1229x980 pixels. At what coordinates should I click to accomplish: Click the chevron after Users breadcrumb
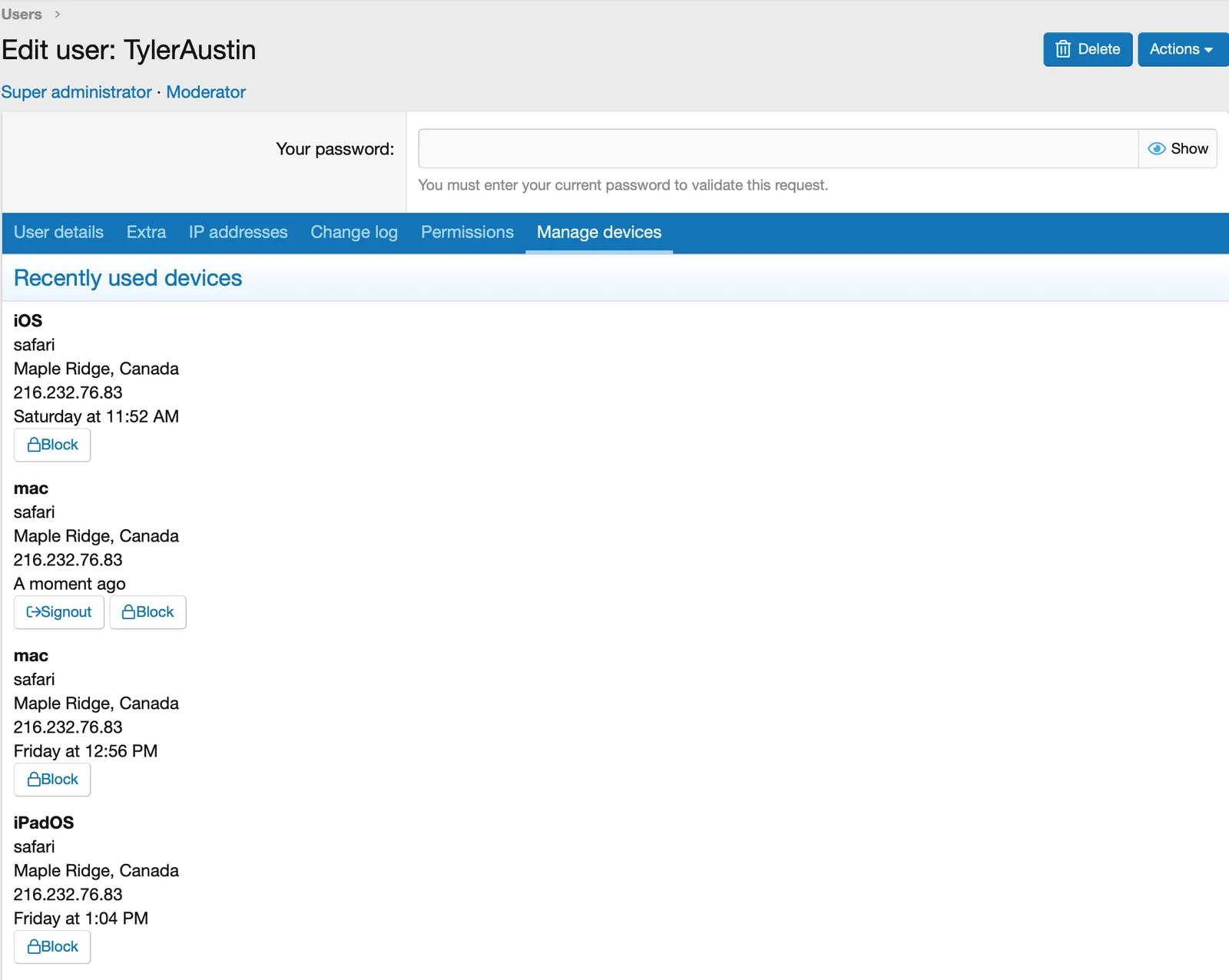[x=57, y=15]
